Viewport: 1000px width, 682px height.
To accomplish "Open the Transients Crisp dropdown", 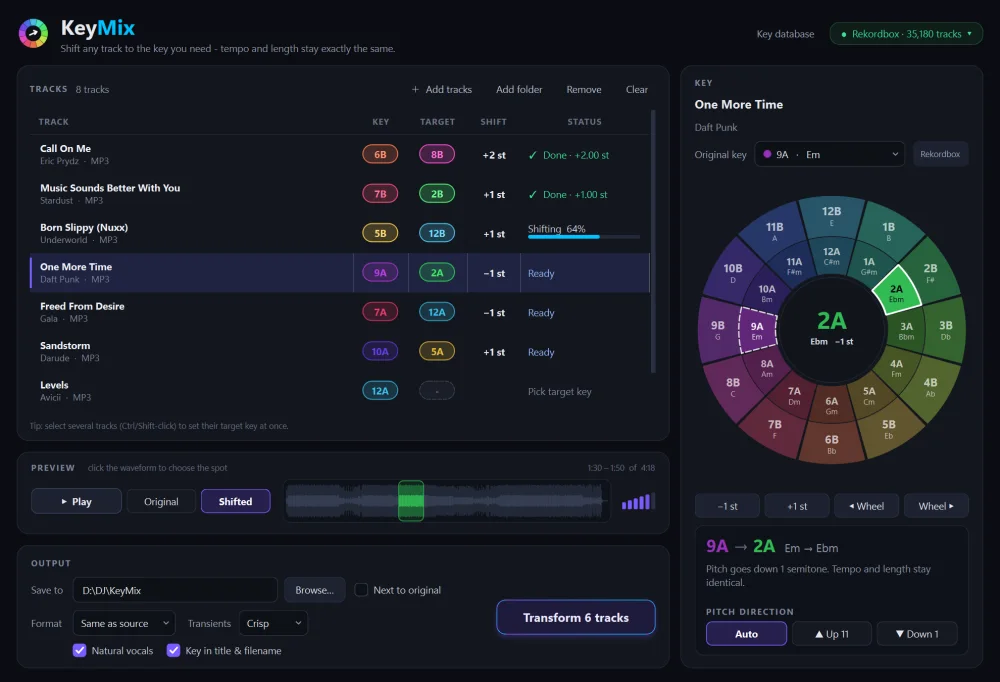I will (273, 623).
